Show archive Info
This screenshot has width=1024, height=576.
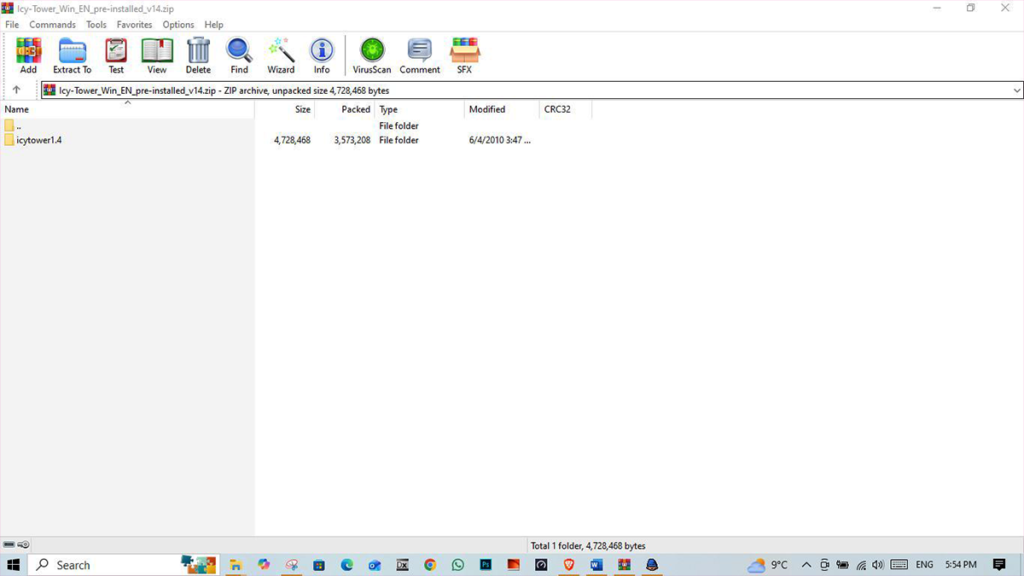321,55
